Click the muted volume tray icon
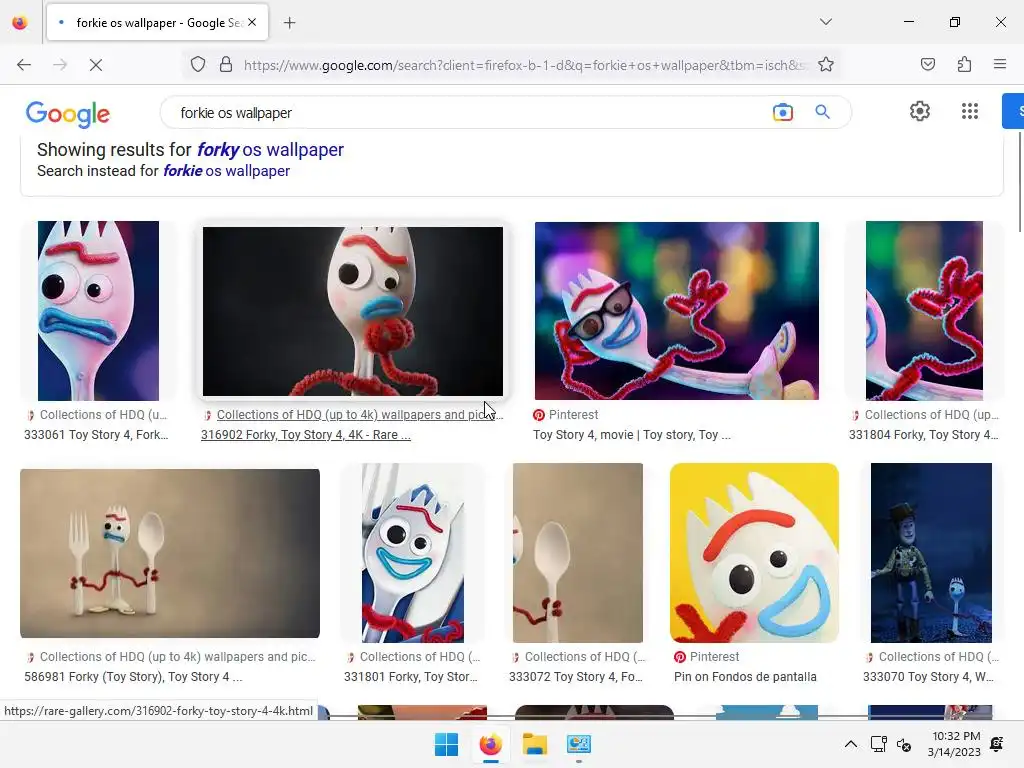 point(904,744)
